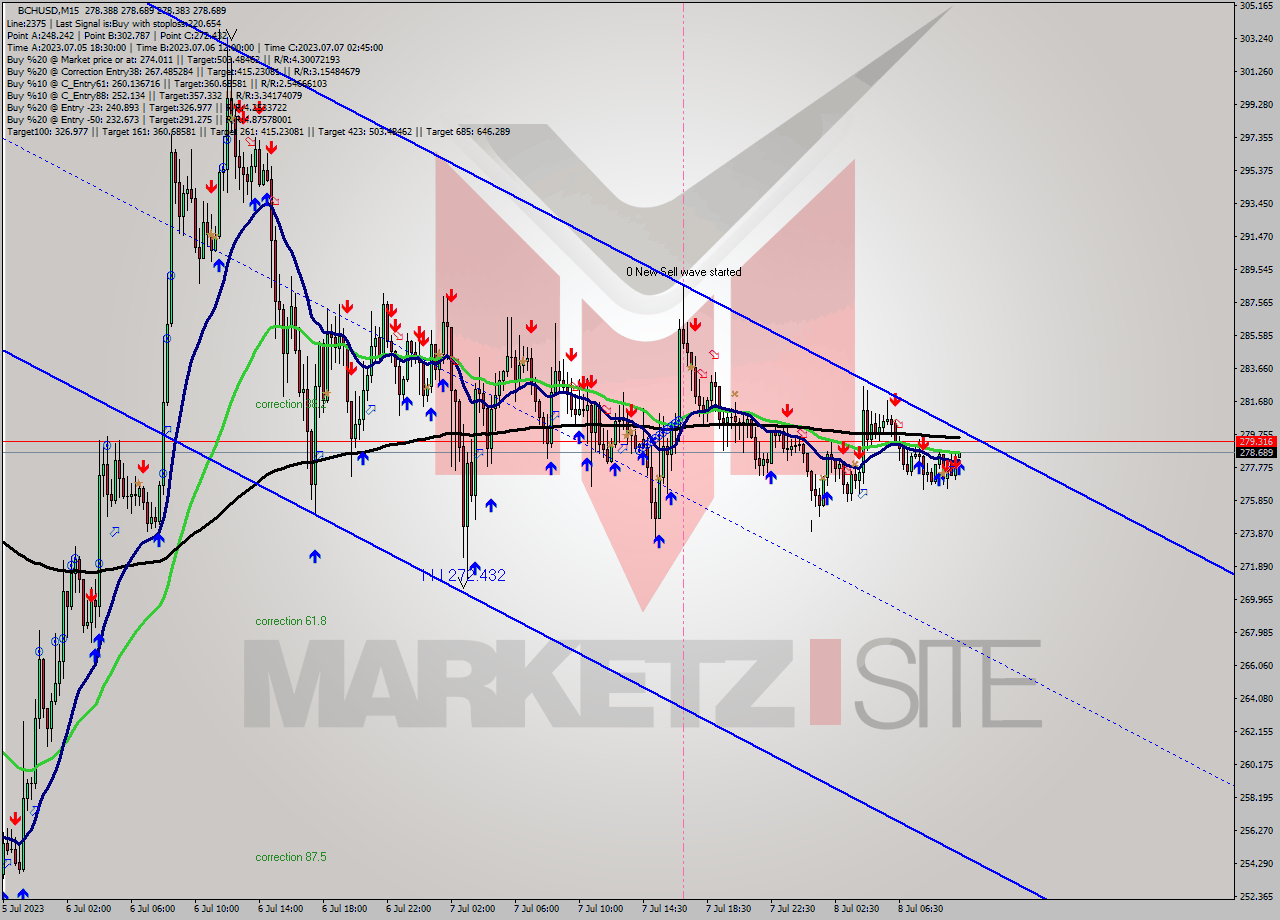The image size is (1280, 920).
Task: Click the '8 Jul 02:30' time label
Action: click(x=856, y=910)
